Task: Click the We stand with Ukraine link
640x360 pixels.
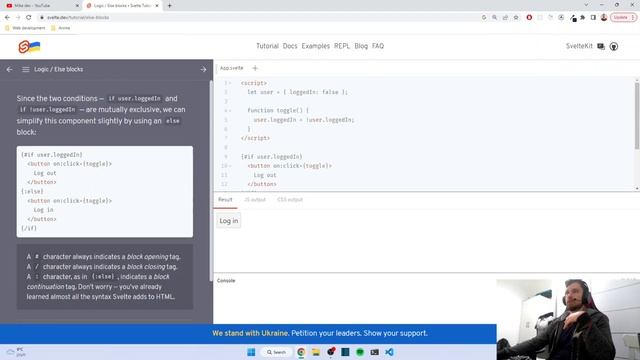Action: pos(250,333)
